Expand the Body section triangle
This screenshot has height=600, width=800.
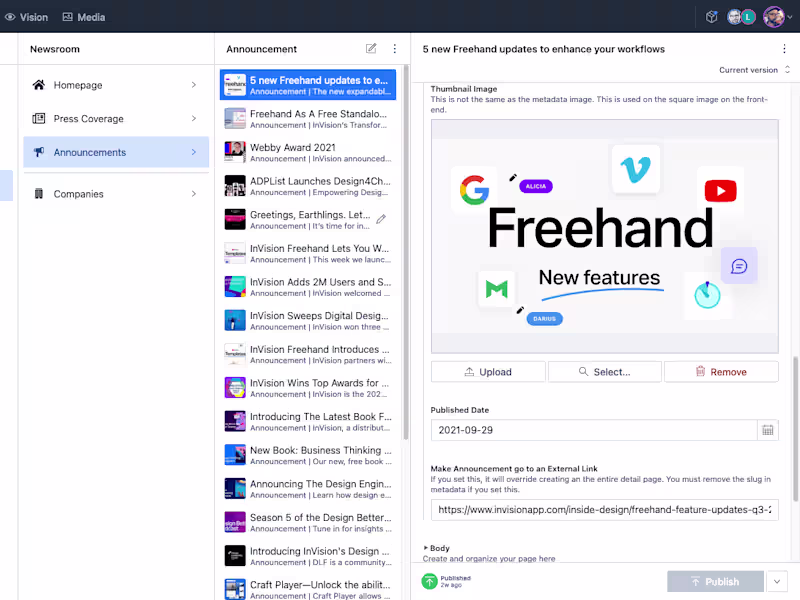coord(426,548)
